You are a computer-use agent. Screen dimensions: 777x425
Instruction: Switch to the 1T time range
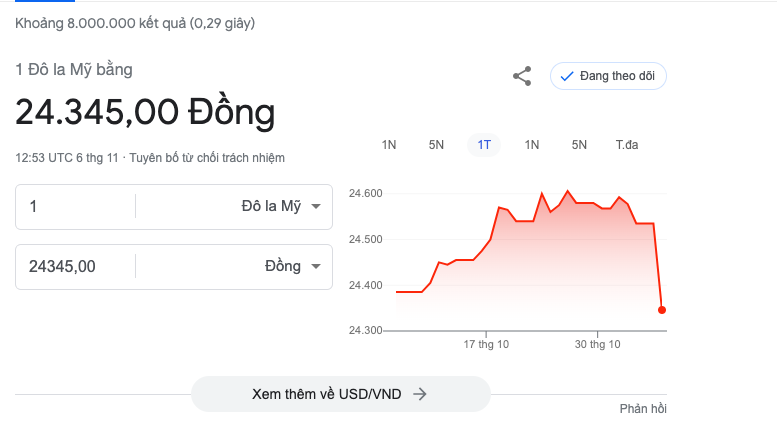pyautogui.click(x=484, y=145)
